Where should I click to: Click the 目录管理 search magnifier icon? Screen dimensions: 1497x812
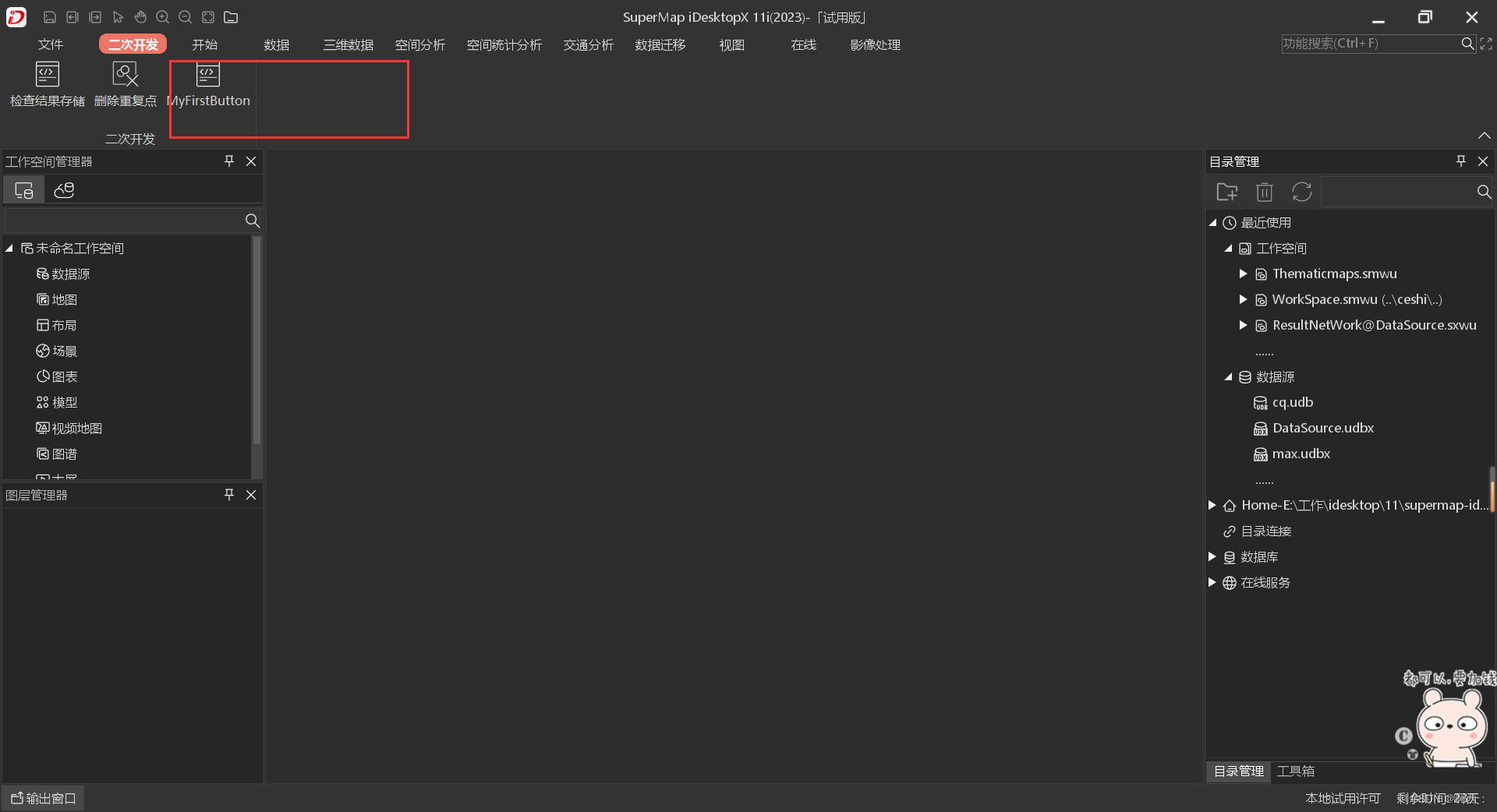1485,192
